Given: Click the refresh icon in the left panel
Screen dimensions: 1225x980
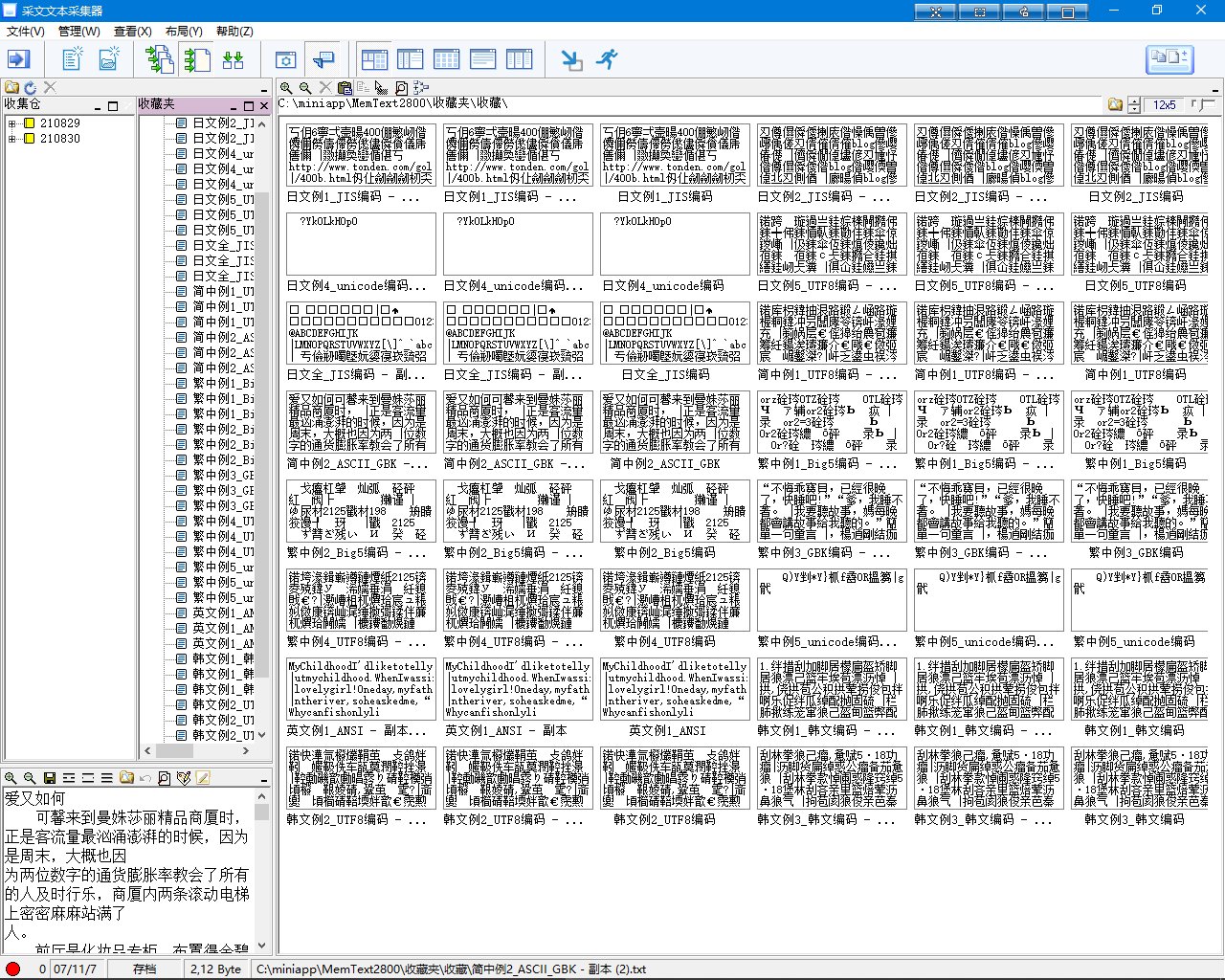Looking at the screenshot, I should point(31,87).
